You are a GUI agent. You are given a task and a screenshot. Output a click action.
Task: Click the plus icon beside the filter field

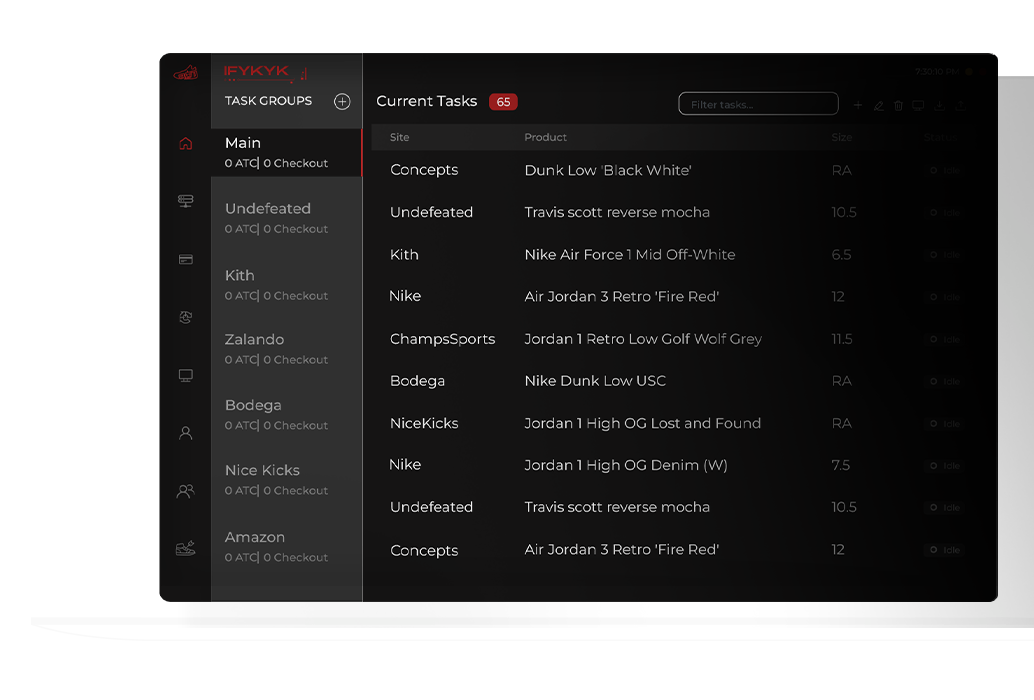click(857, 105)
